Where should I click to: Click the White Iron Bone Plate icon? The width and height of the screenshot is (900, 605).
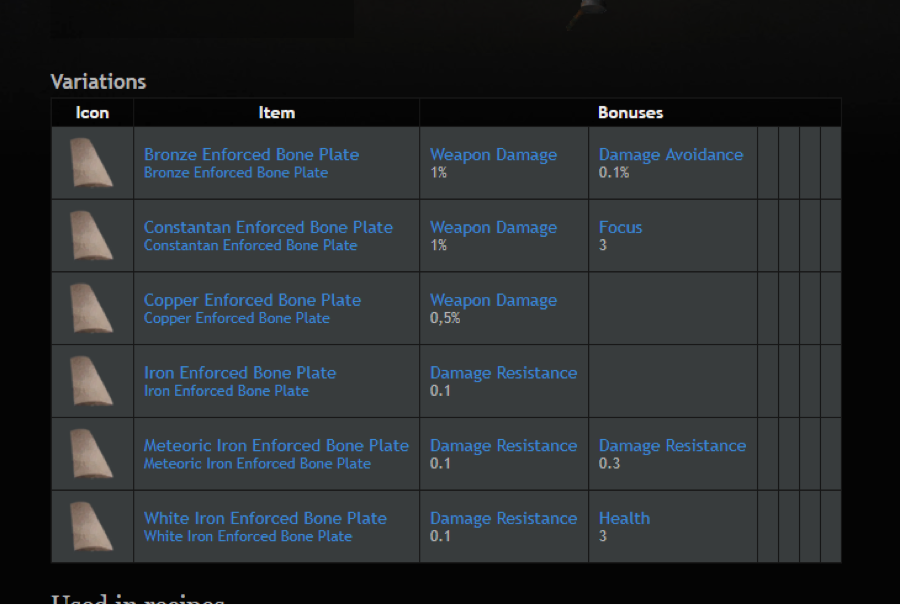[91, 526]
